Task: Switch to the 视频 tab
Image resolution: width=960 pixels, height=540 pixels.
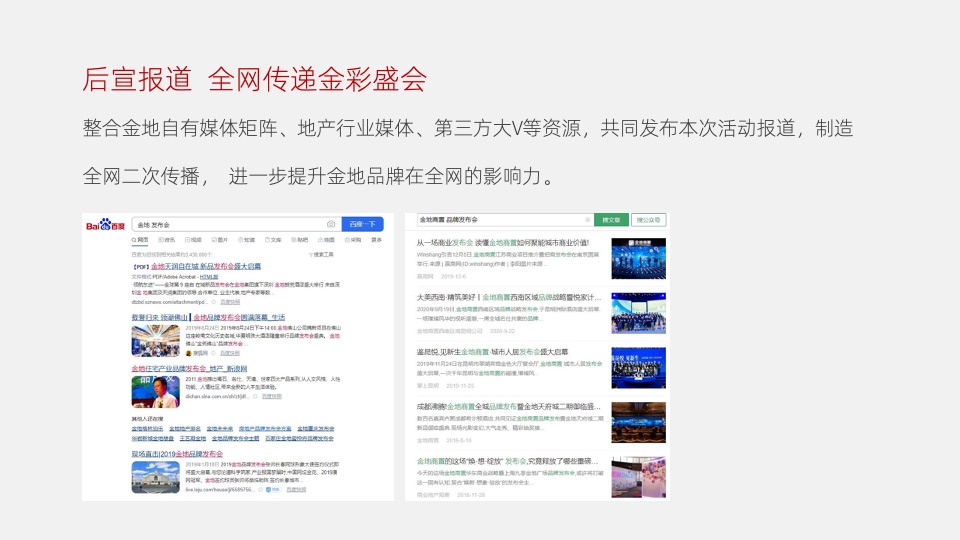Action: (193, 240)
